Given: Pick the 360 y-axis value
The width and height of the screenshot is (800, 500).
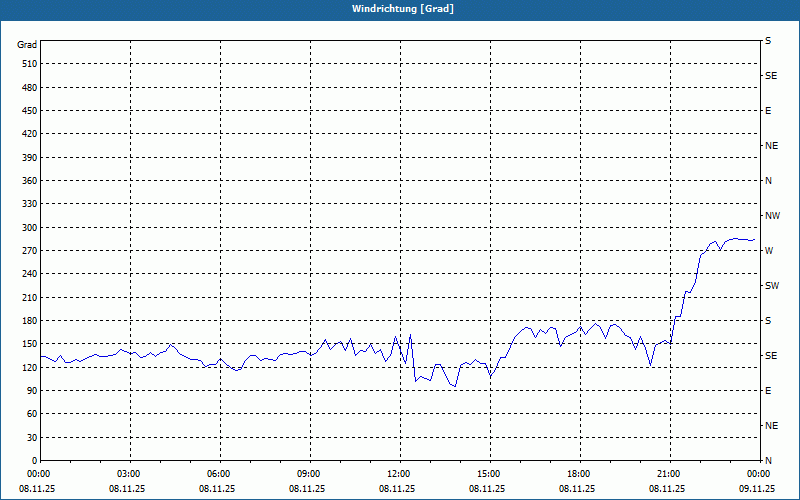Looking at the screenshot, I should pos(30,181).
